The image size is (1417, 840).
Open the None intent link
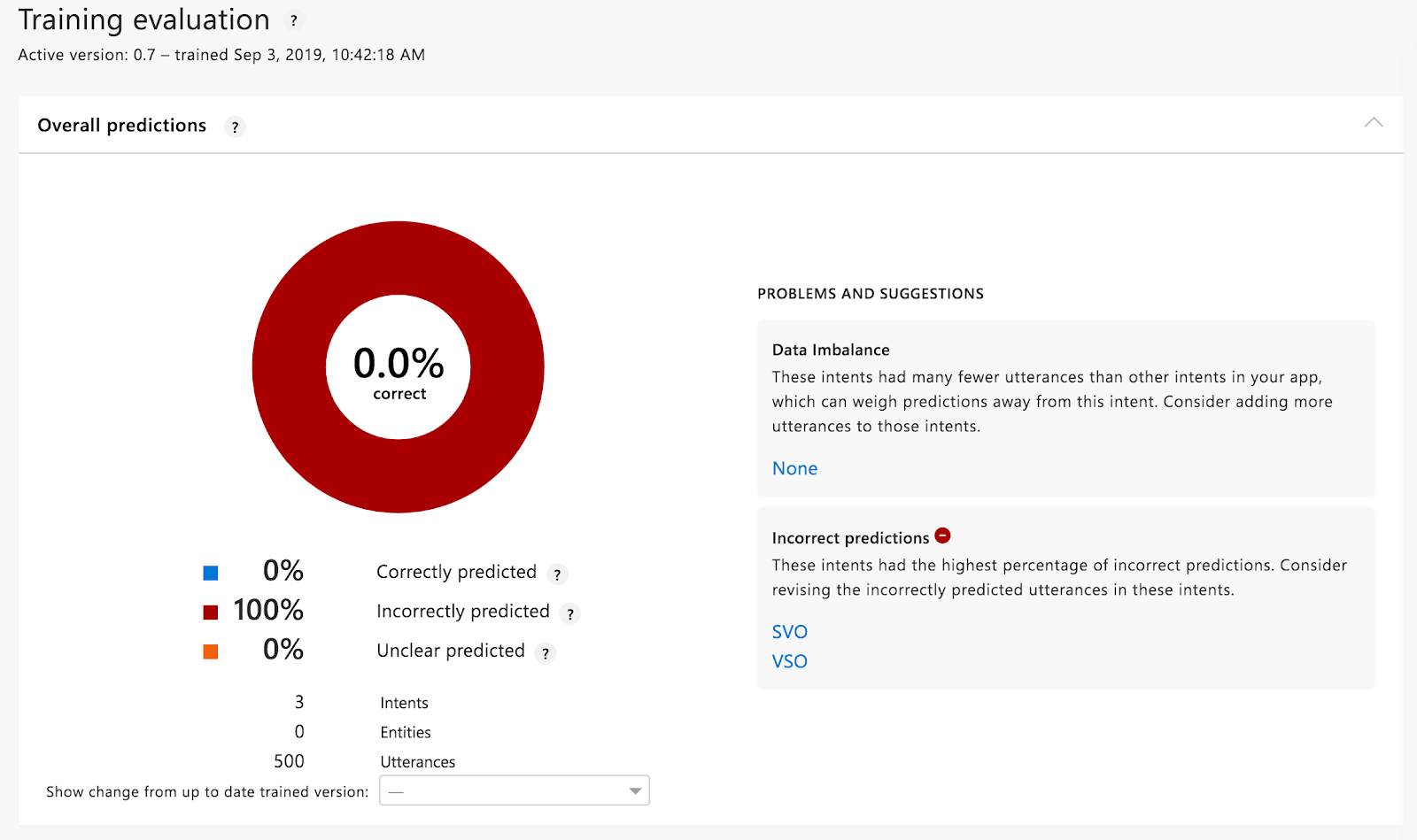pos(794,468)
